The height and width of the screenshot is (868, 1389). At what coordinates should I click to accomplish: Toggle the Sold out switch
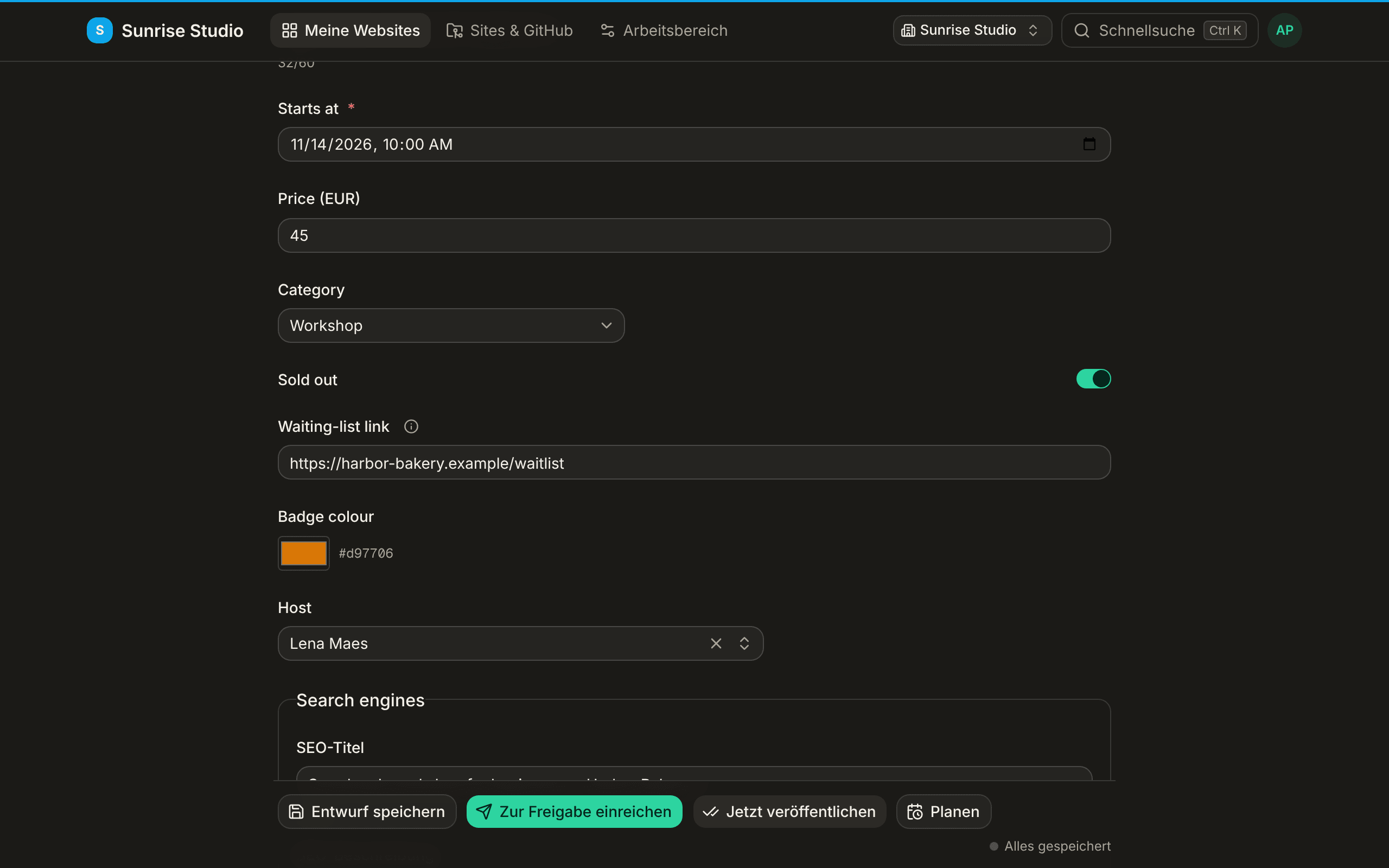point(1093,379)
